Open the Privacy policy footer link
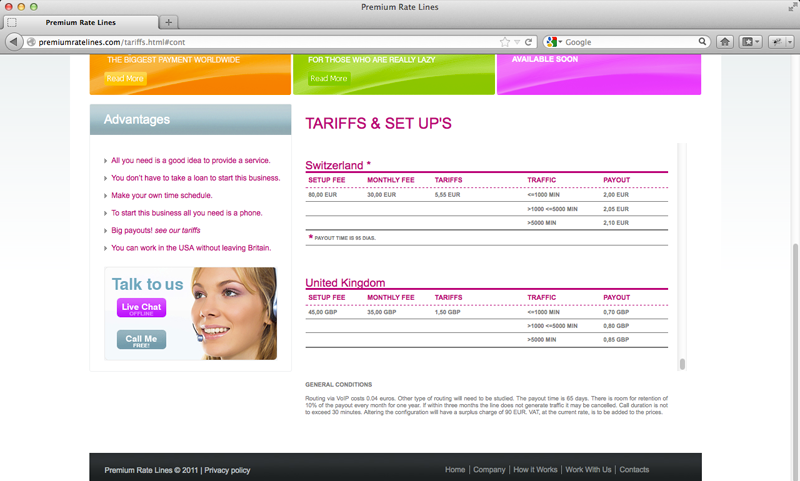 [227, 470]
